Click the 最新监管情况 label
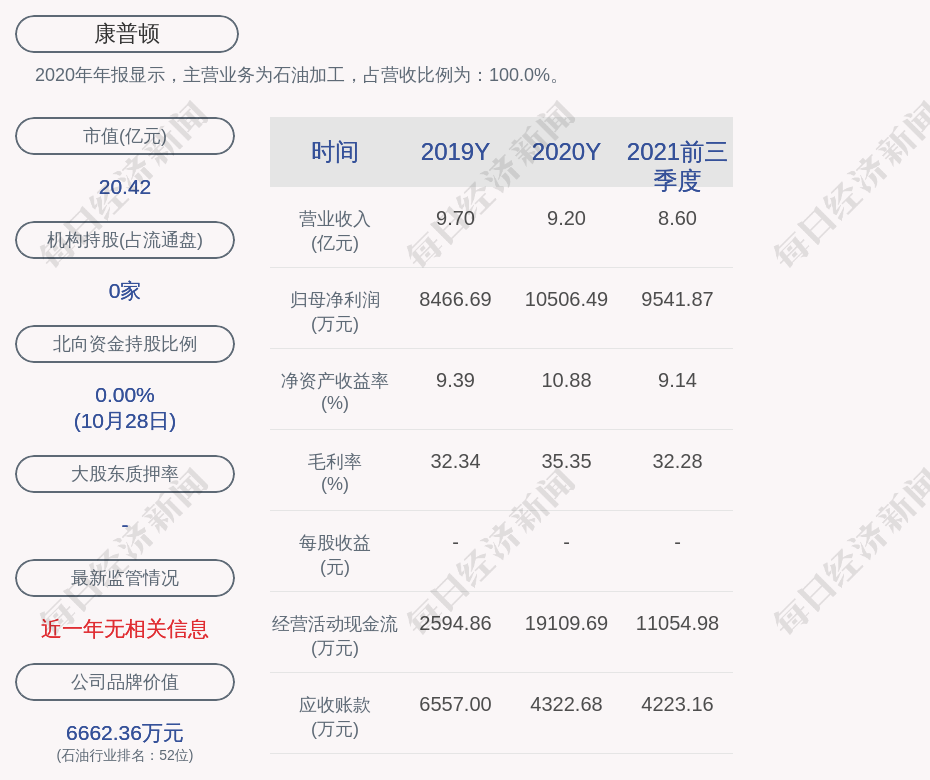Screen dimensions: 930x780 (125, 578)
